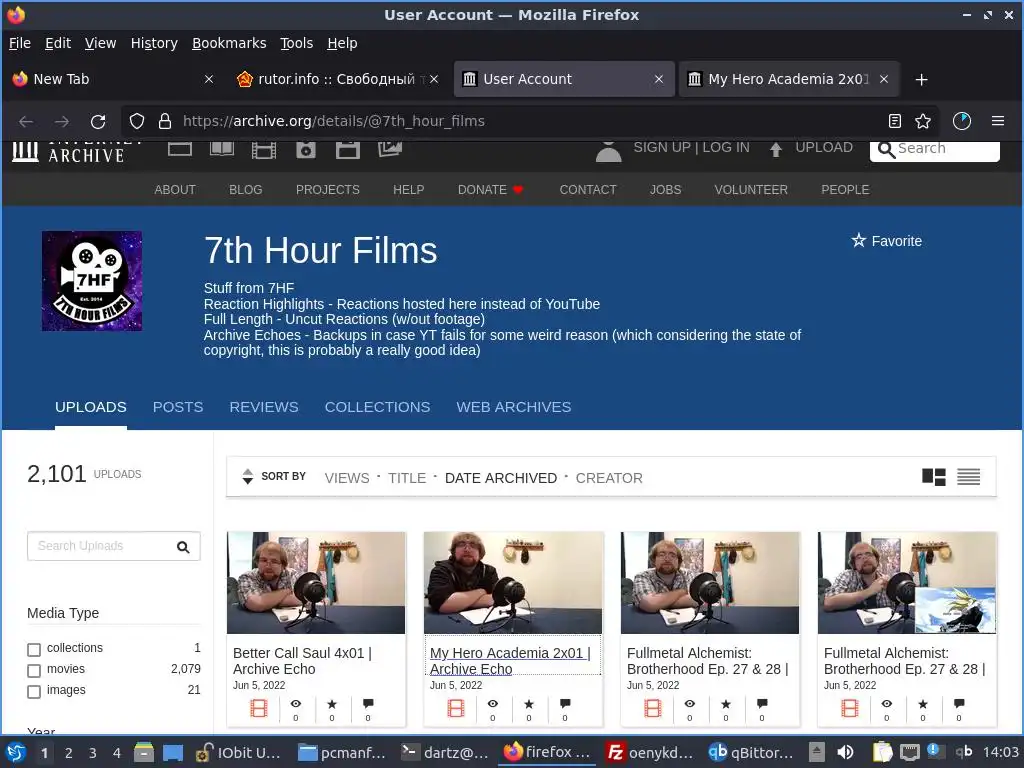Open the POSTS profile tab
Viewport: 1024px width, 768px height.
(178, 407)
